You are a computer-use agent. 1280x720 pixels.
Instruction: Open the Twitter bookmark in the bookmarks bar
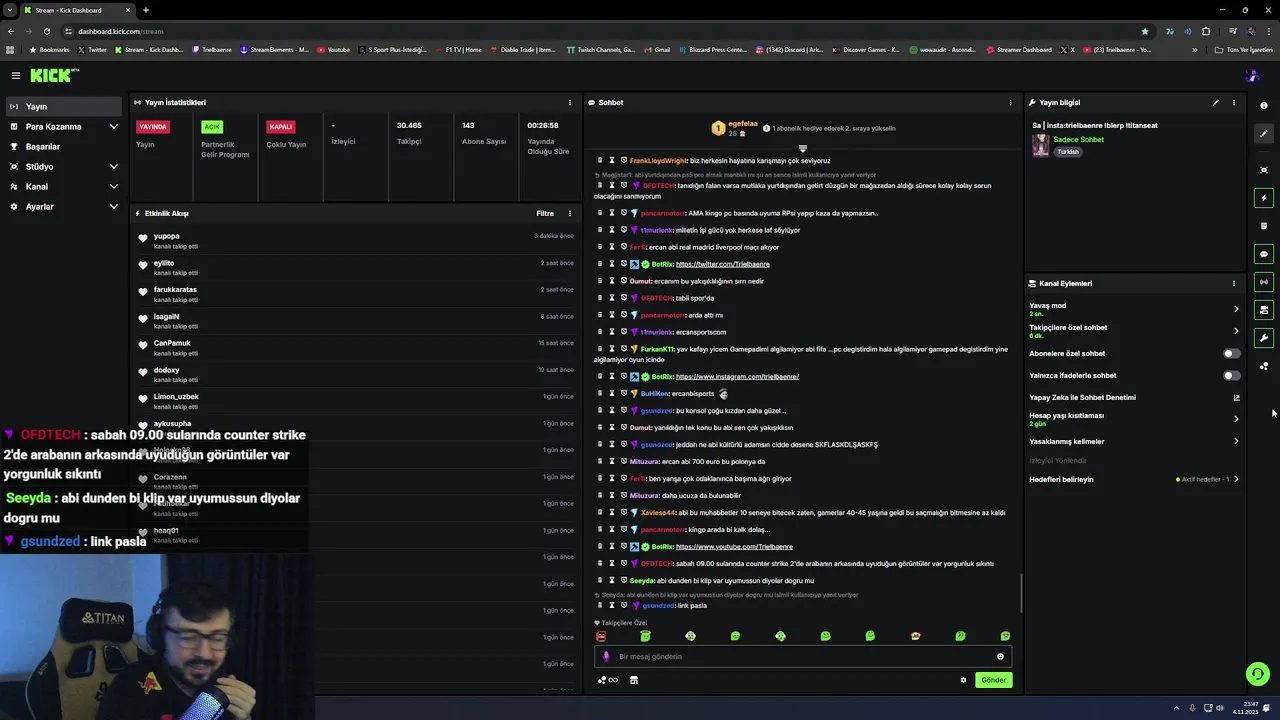tap(92, 49)
